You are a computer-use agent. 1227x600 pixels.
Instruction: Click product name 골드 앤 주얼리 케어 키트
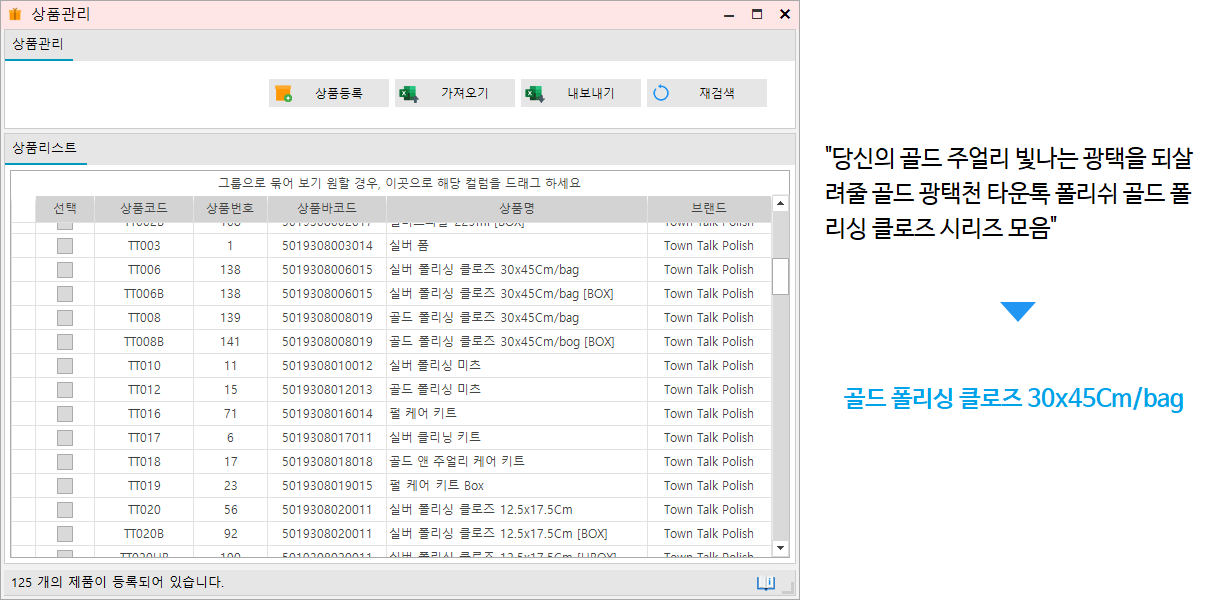(457, 462)
